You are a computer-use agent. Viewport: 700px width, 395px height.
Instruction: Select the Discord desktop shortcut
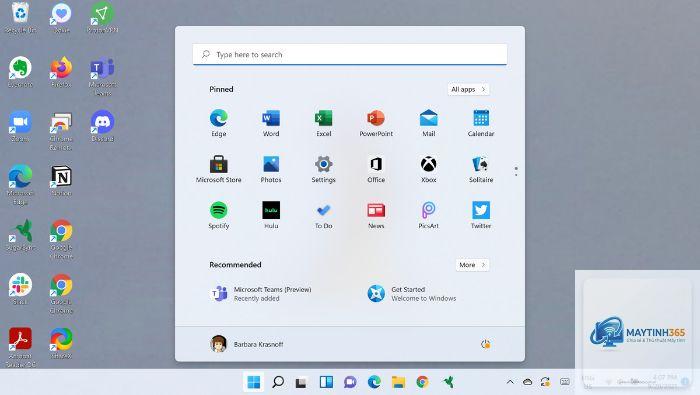point(102,127)
